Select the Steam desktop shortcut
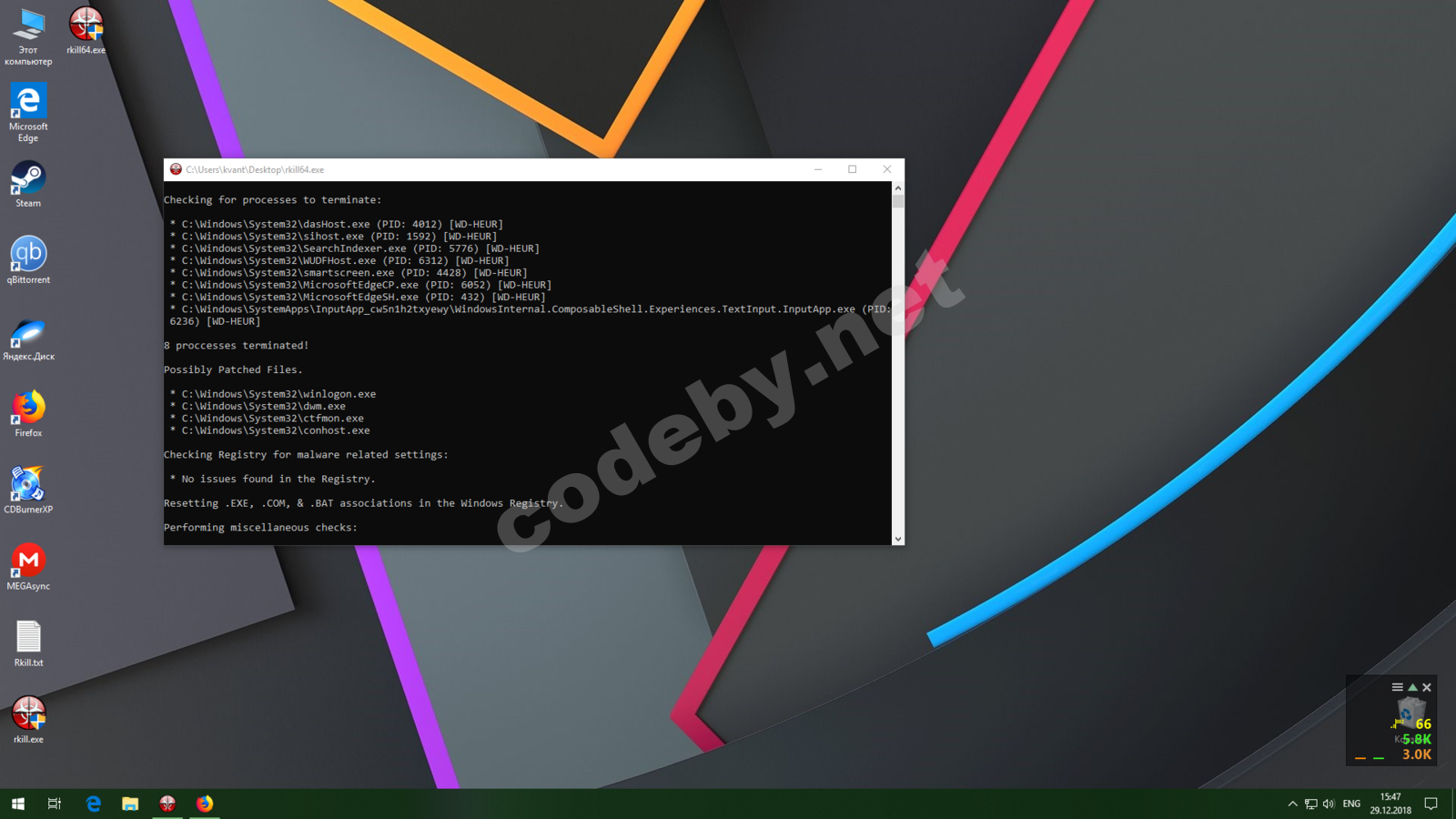Viewport: 1456px width, 819px height. tap(28, 185)
